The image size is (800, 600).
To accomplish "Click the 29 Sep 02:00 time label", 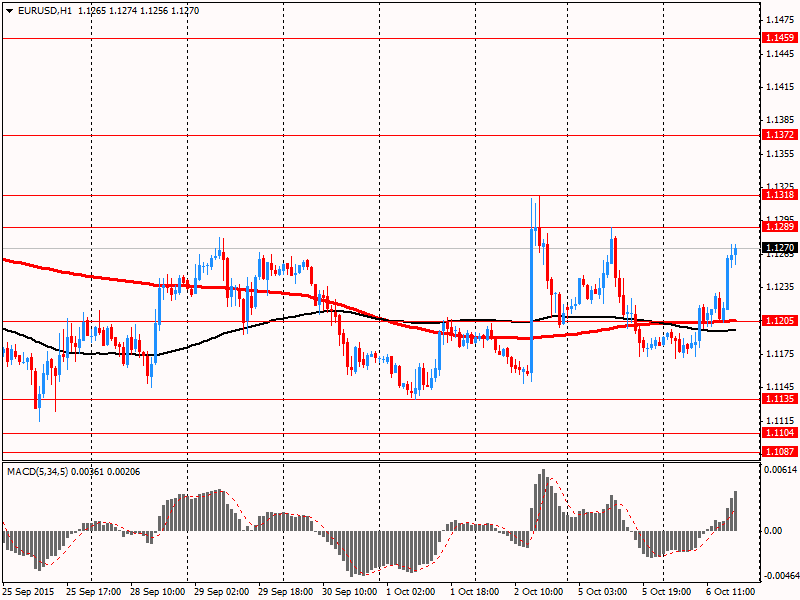I will tap(222, 592).
